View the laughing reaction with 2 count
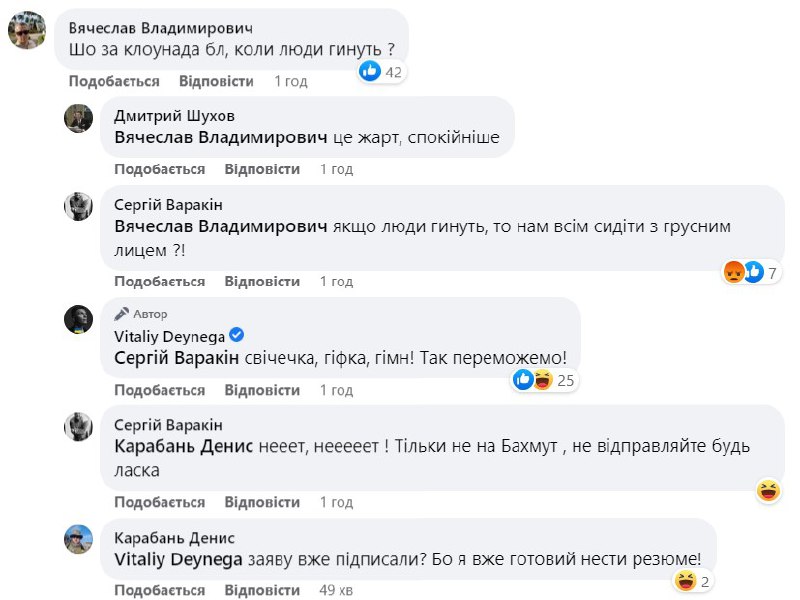Screen dimensions: 800x600 coord(694,581)
